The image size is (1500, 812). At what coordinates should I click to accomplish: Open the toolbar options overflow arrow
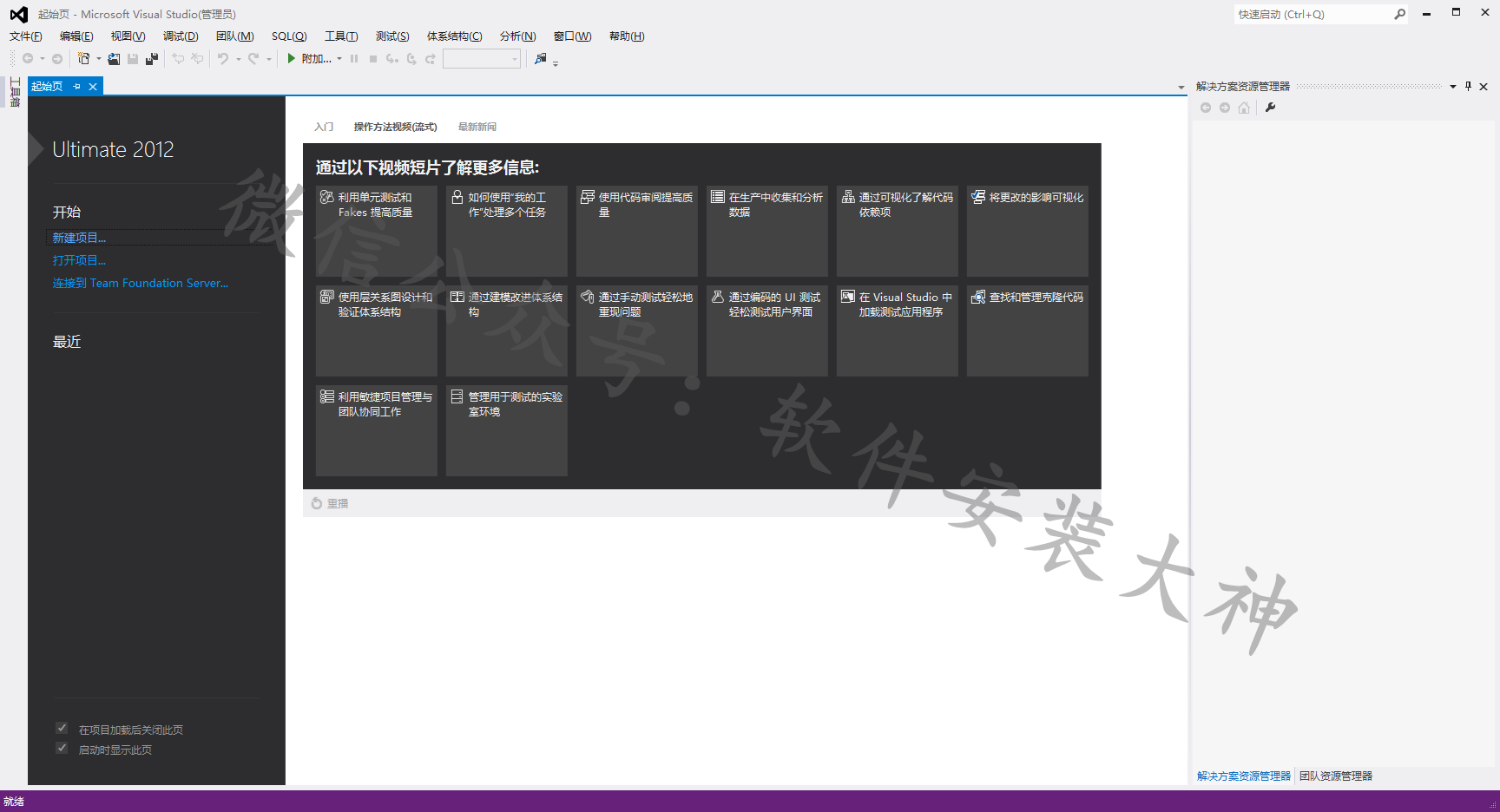click(x=556, y=62)
